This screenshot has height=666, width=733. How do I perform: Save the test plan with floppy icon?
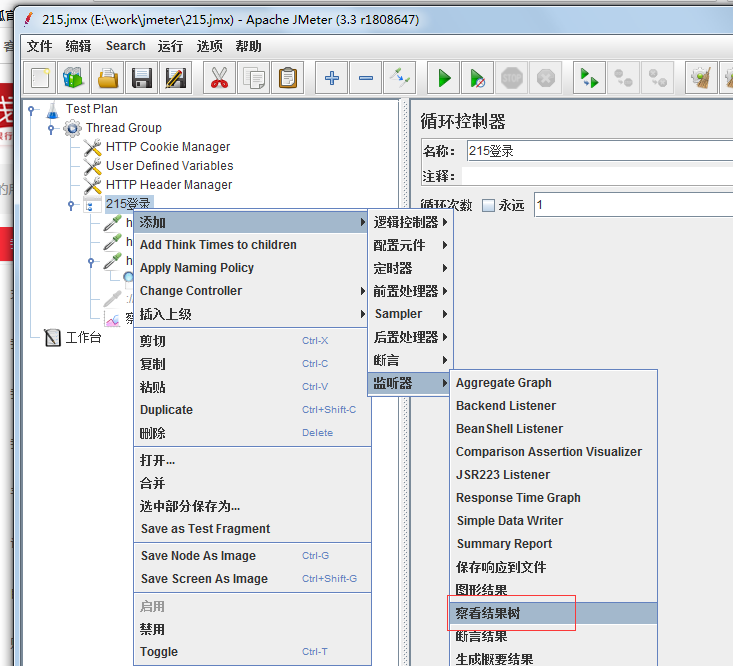point(142,78)
